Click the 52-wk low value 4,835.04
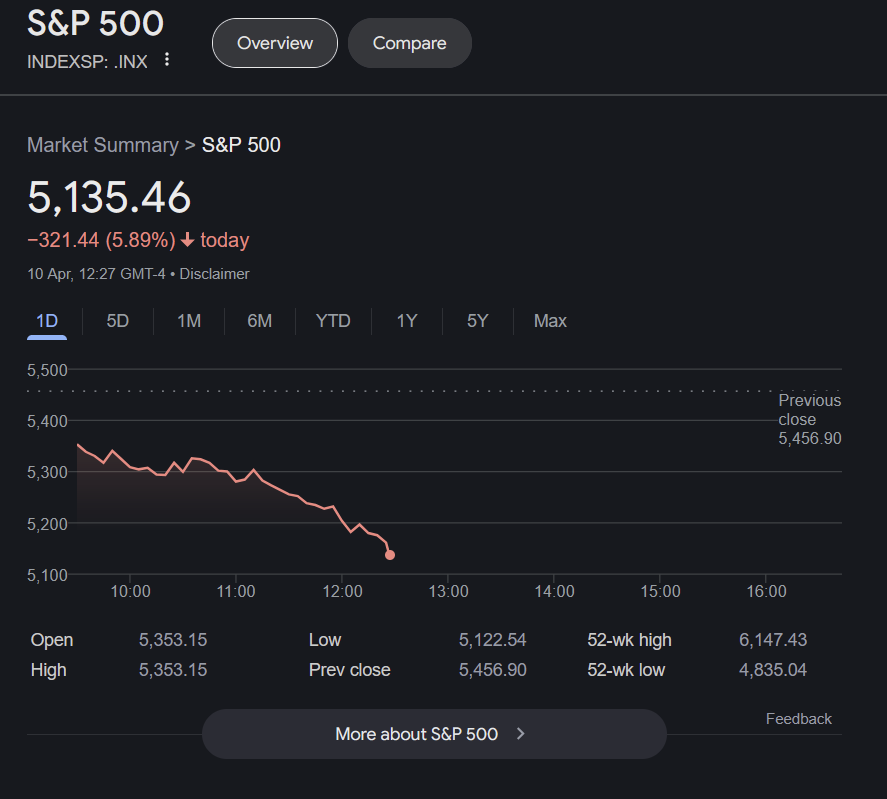 coord(773,670)
